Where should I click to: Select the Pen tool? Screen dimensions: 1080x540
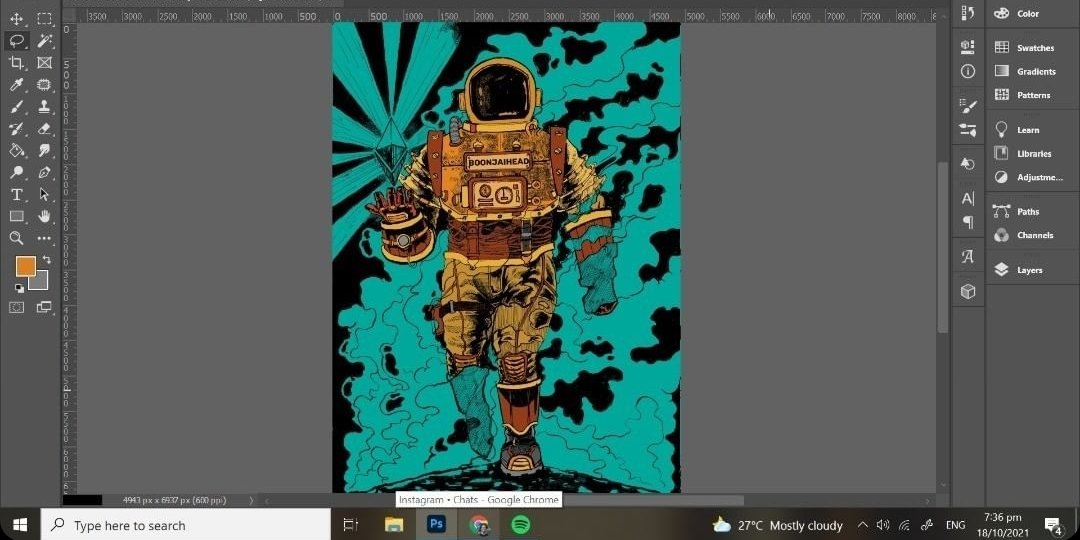click(45, 172)
